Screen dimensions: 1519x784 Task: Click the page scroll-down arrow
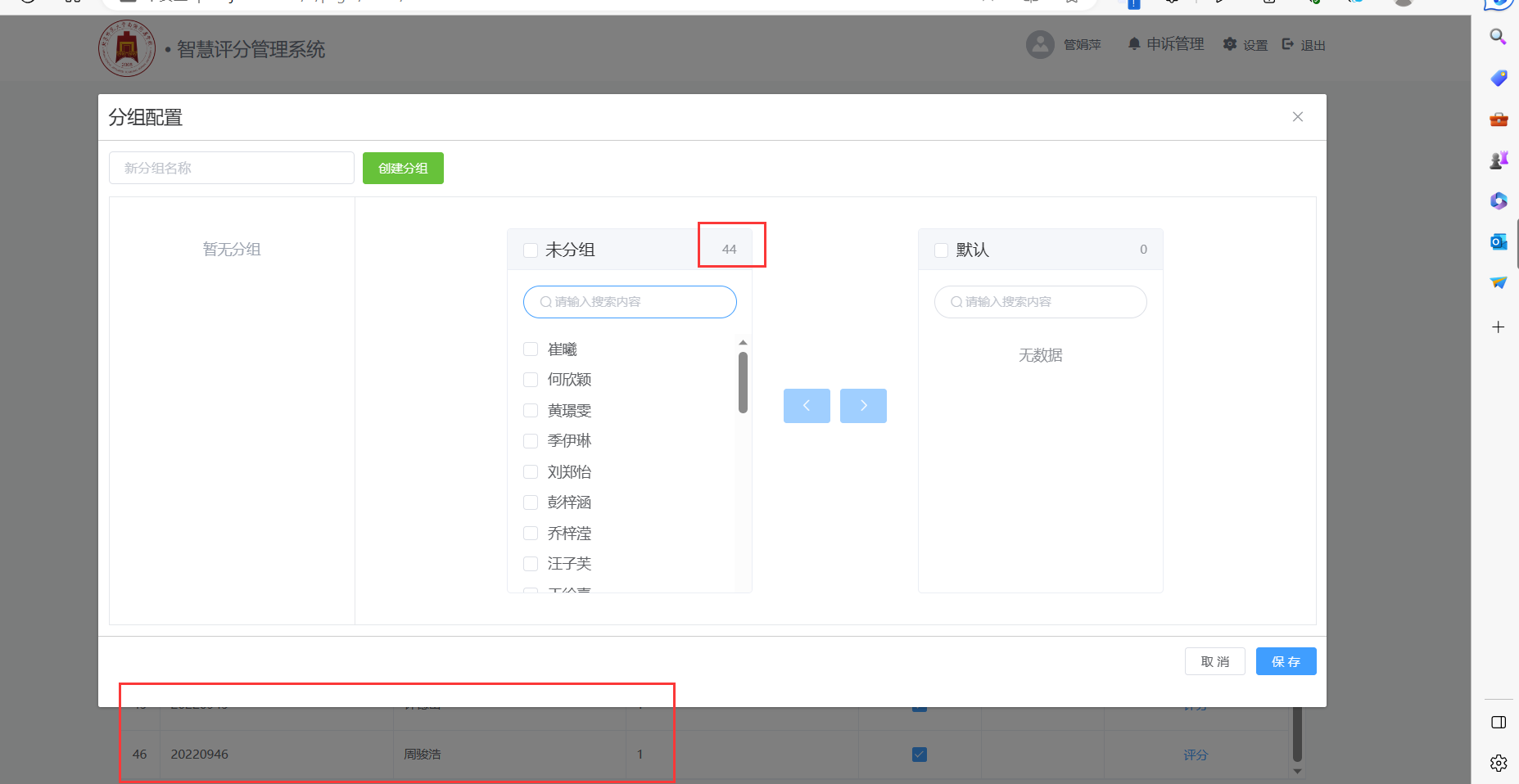1297,771
